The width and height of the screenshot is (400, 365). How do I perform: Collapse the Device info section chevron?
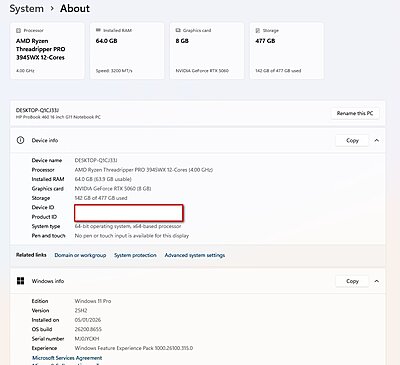coord(377,140)
